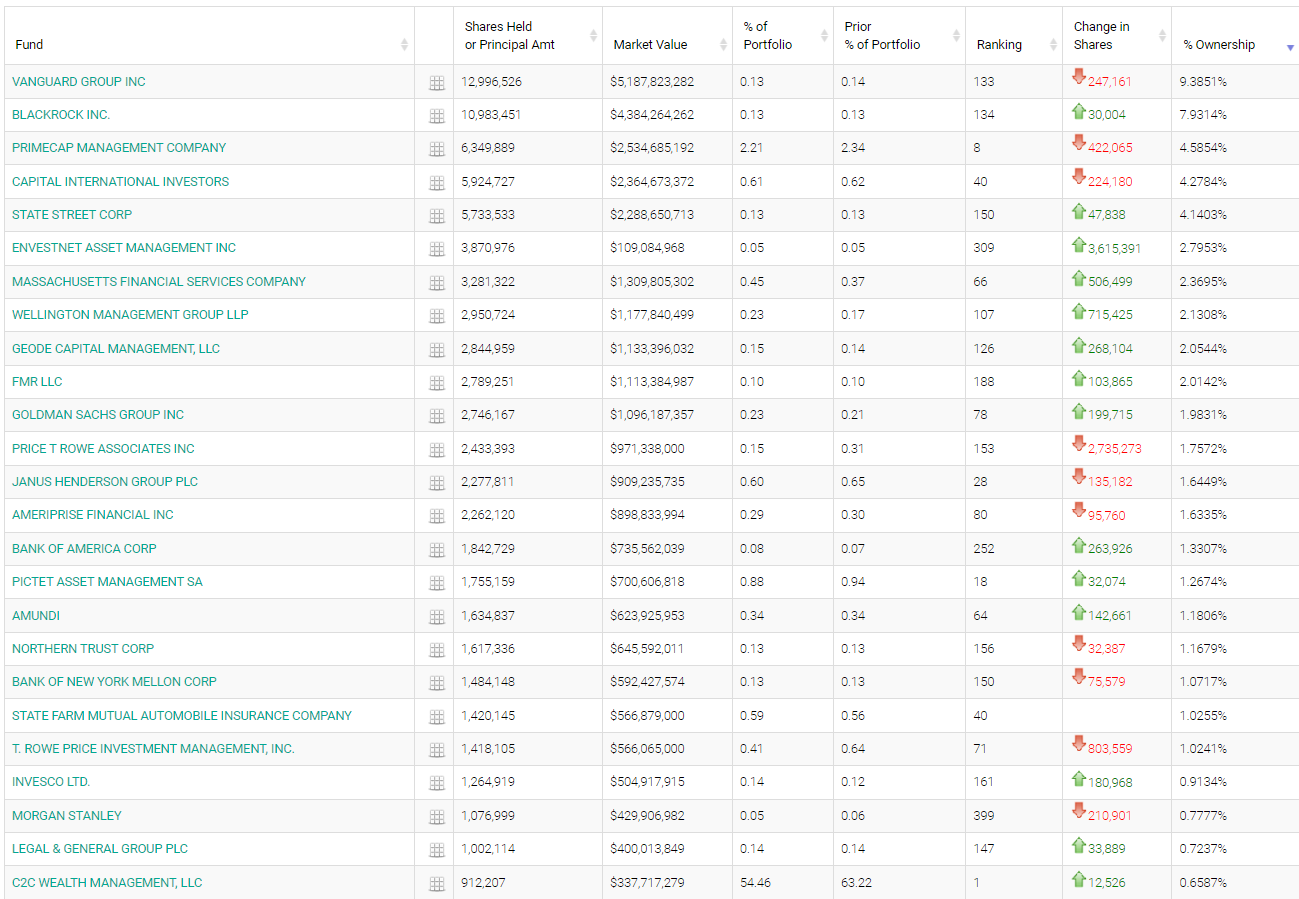Click grid icon for Bank of America Corp

[x=436, y=550]
